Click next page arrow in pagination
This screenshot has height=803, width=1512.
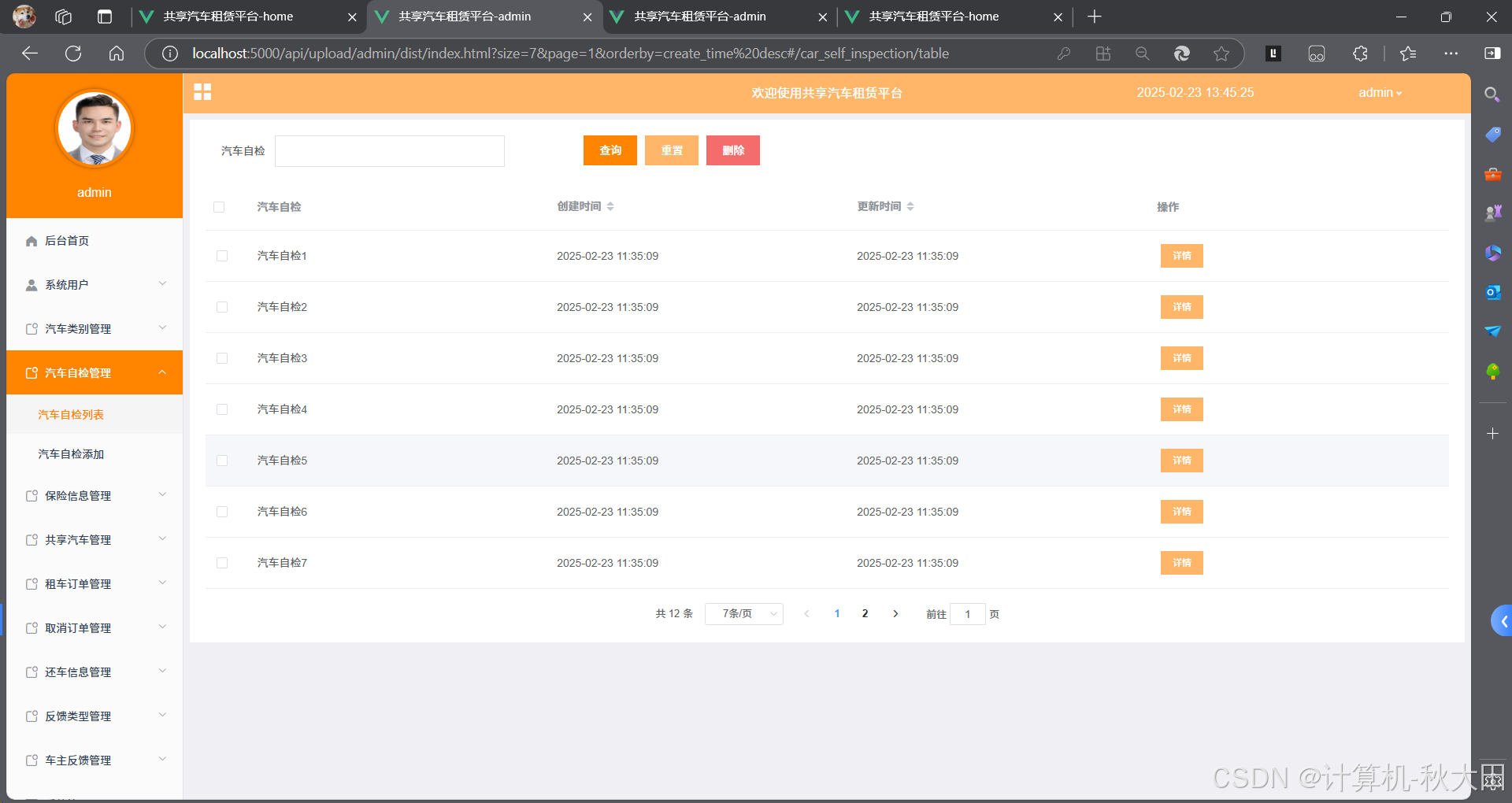[895, 613]
